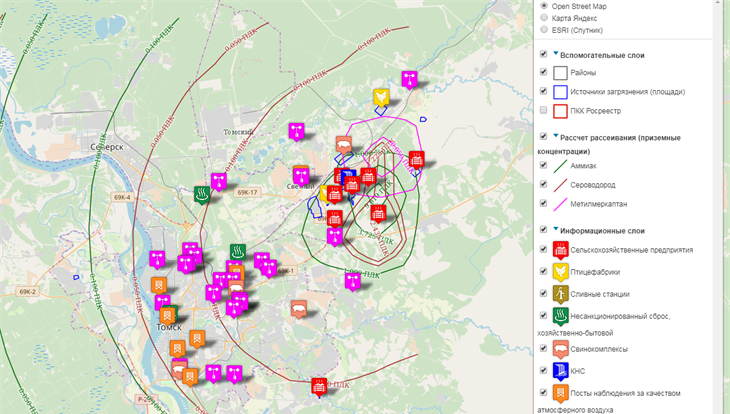Toggle the Вспомогательные слои group checkbox
The height and width of the screenshot is (414, 730).
pos(543,54)
